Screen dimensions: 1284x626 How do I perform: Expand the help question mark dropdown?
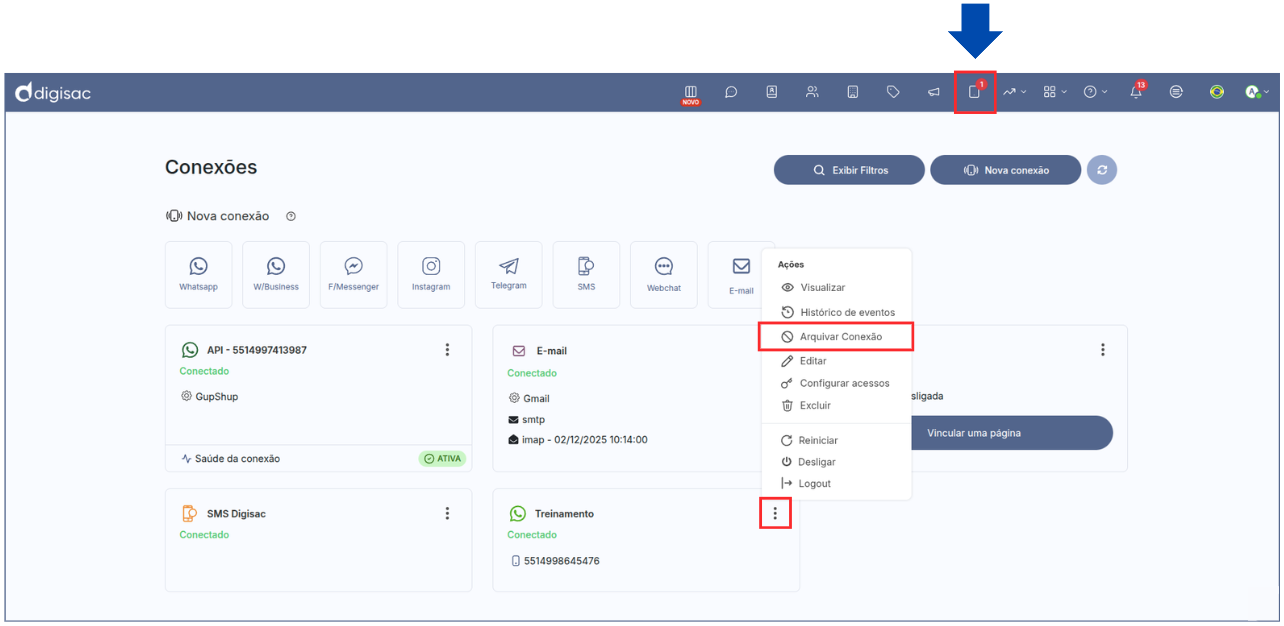tap(1095, 92)
